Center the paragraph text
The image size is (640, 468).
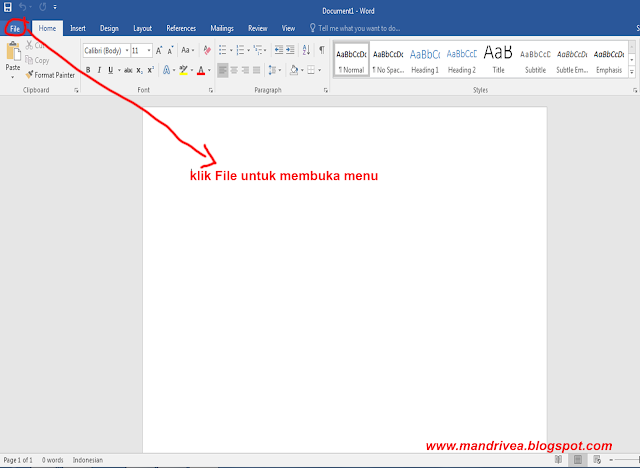(234, 70)
